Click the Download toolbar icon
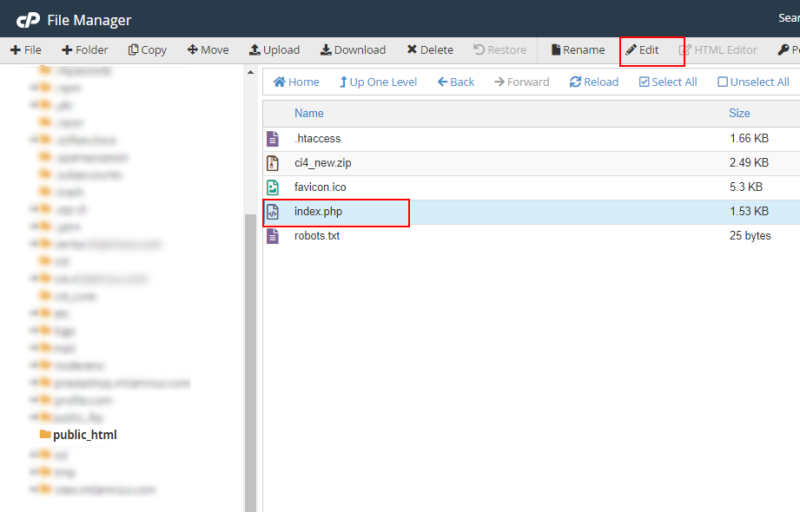This screenshot has height=512, width=800. coord(325,50)
